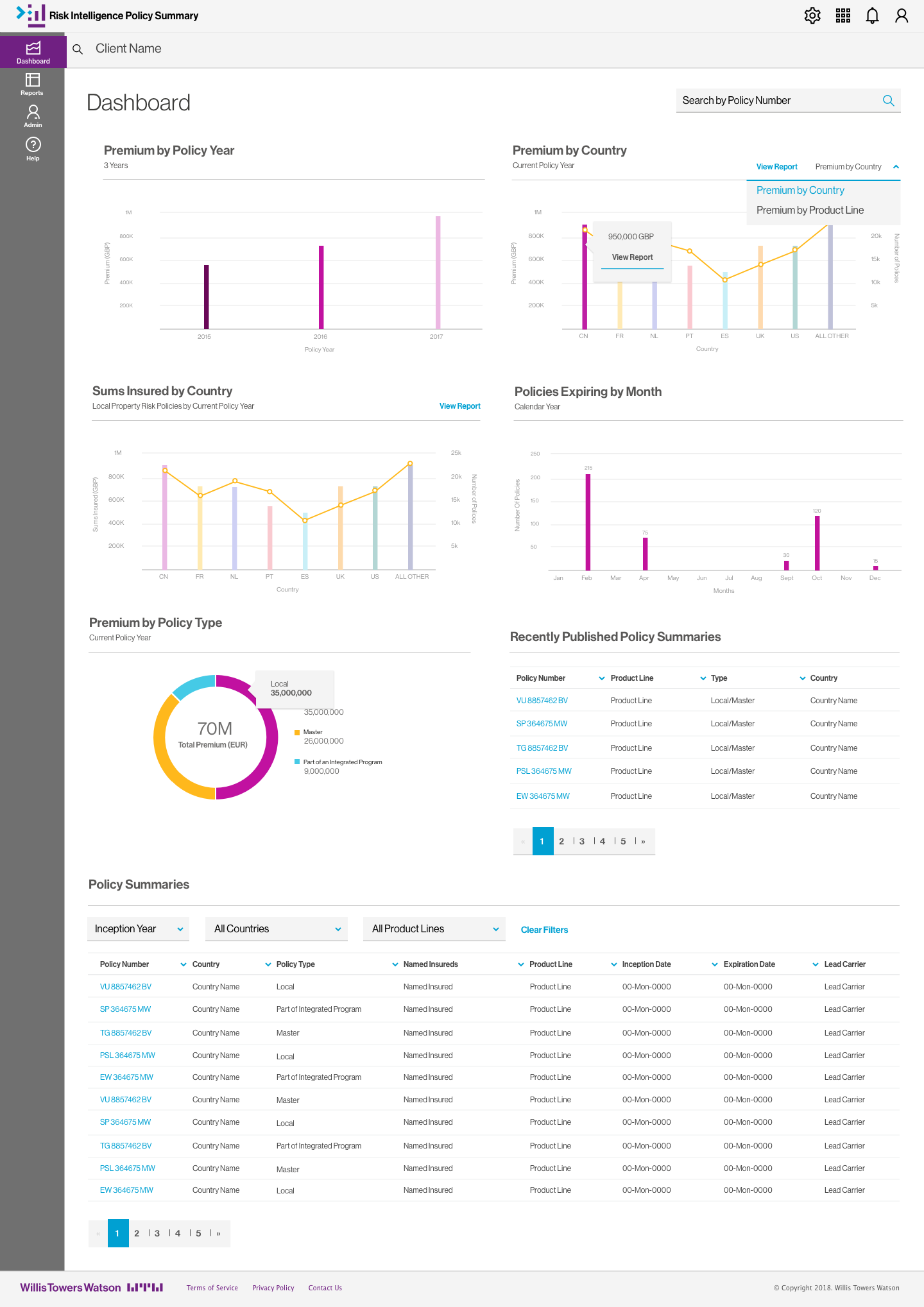Open the Inception Year filter dropdown
924x1307 pixels.
point(138,929)
